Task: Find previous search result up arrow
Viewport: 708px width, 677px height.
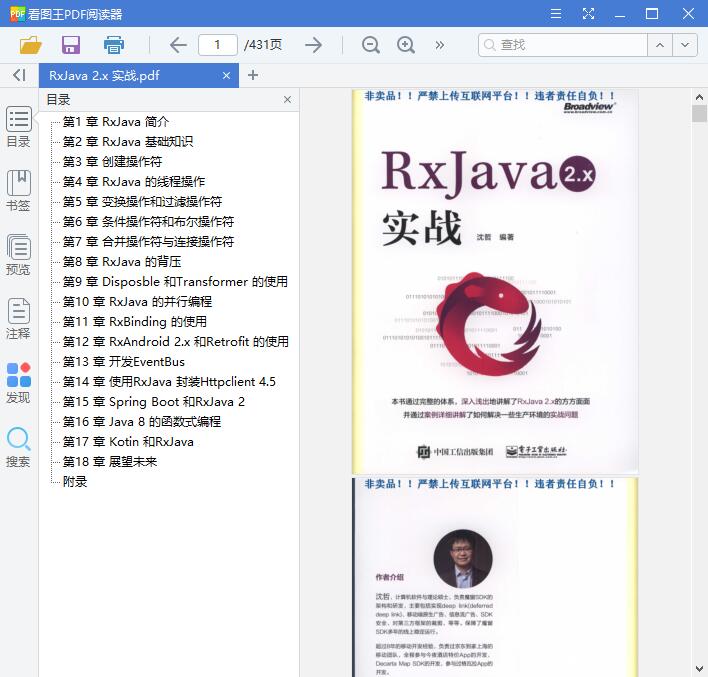Action: click(x=660, y=45)
